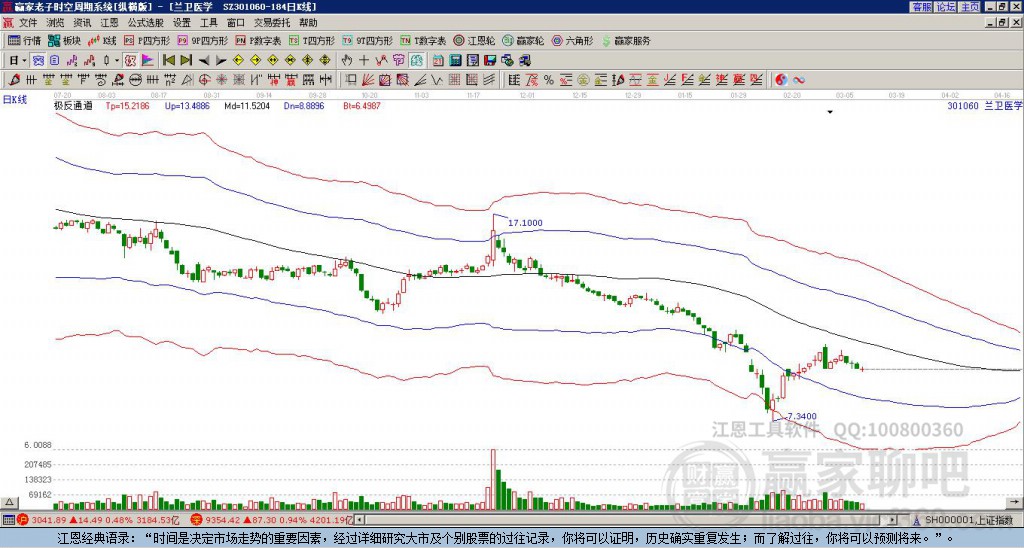Open the 文件 menu
Screen dimensions: 1024x548
[28, 23]
